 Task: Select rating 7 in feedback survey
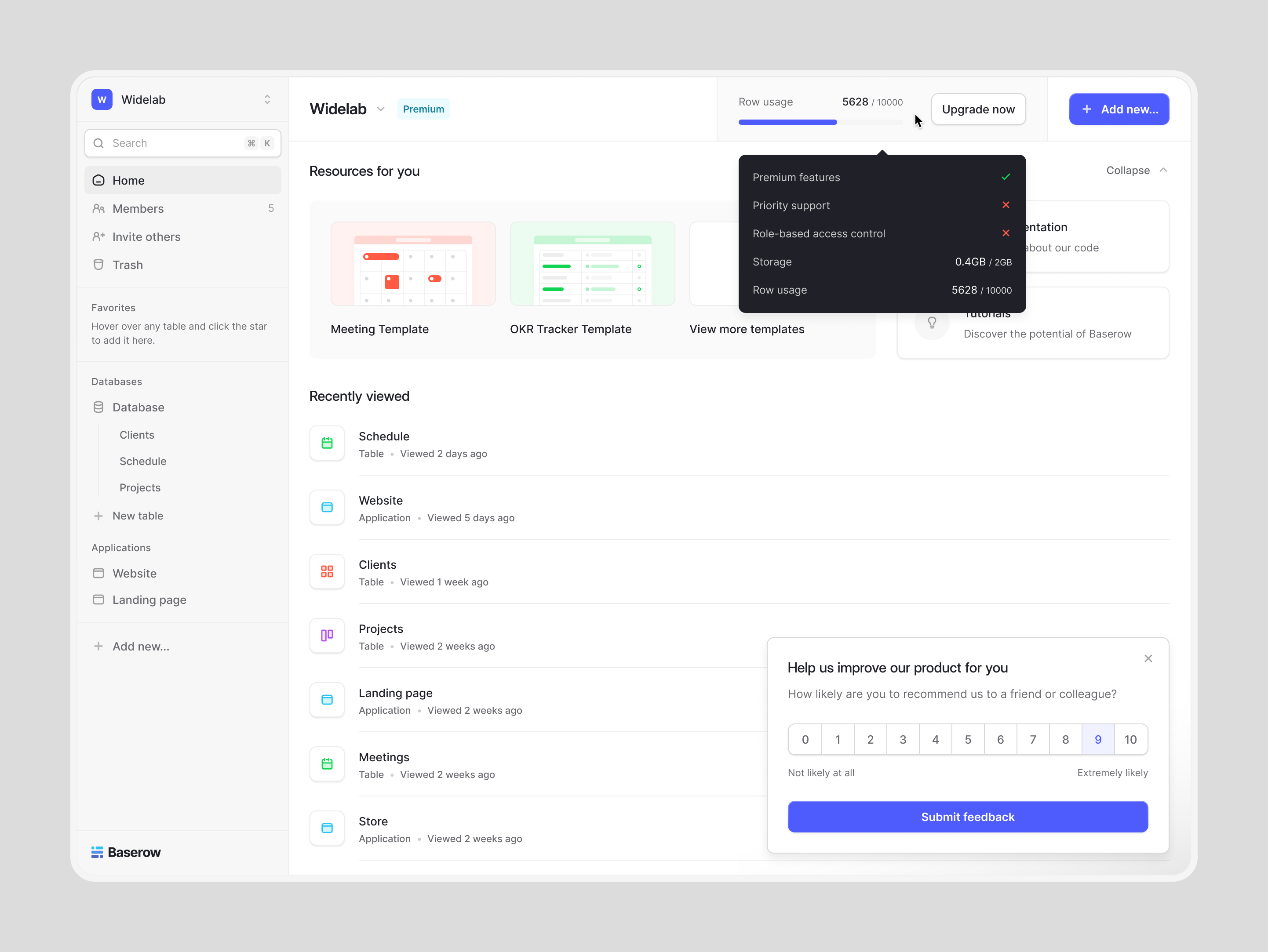pos(1033,740)
